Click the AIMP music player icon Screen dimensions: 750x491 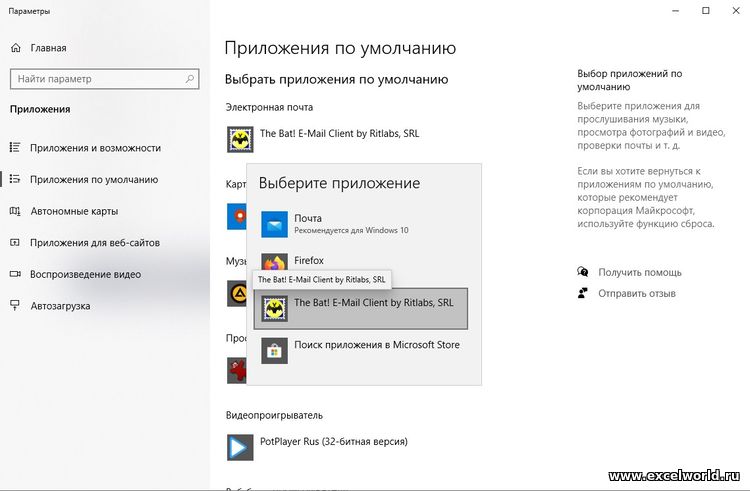237,294
